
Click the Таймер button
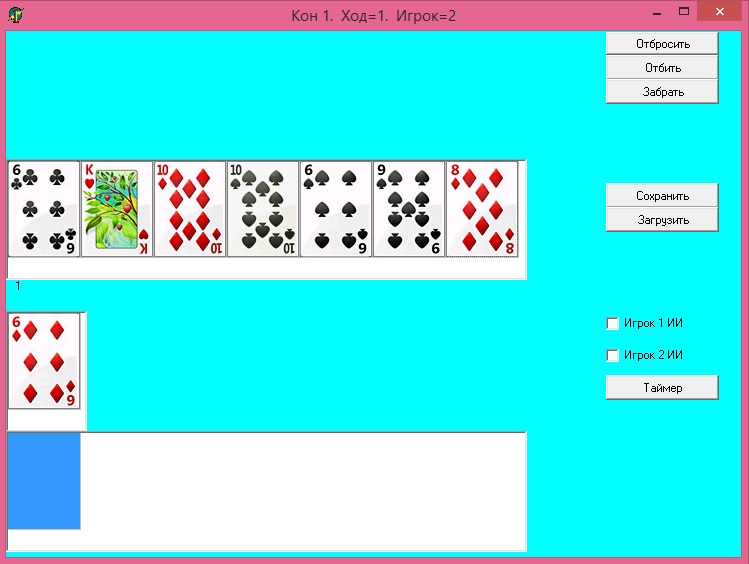point(662,387)
